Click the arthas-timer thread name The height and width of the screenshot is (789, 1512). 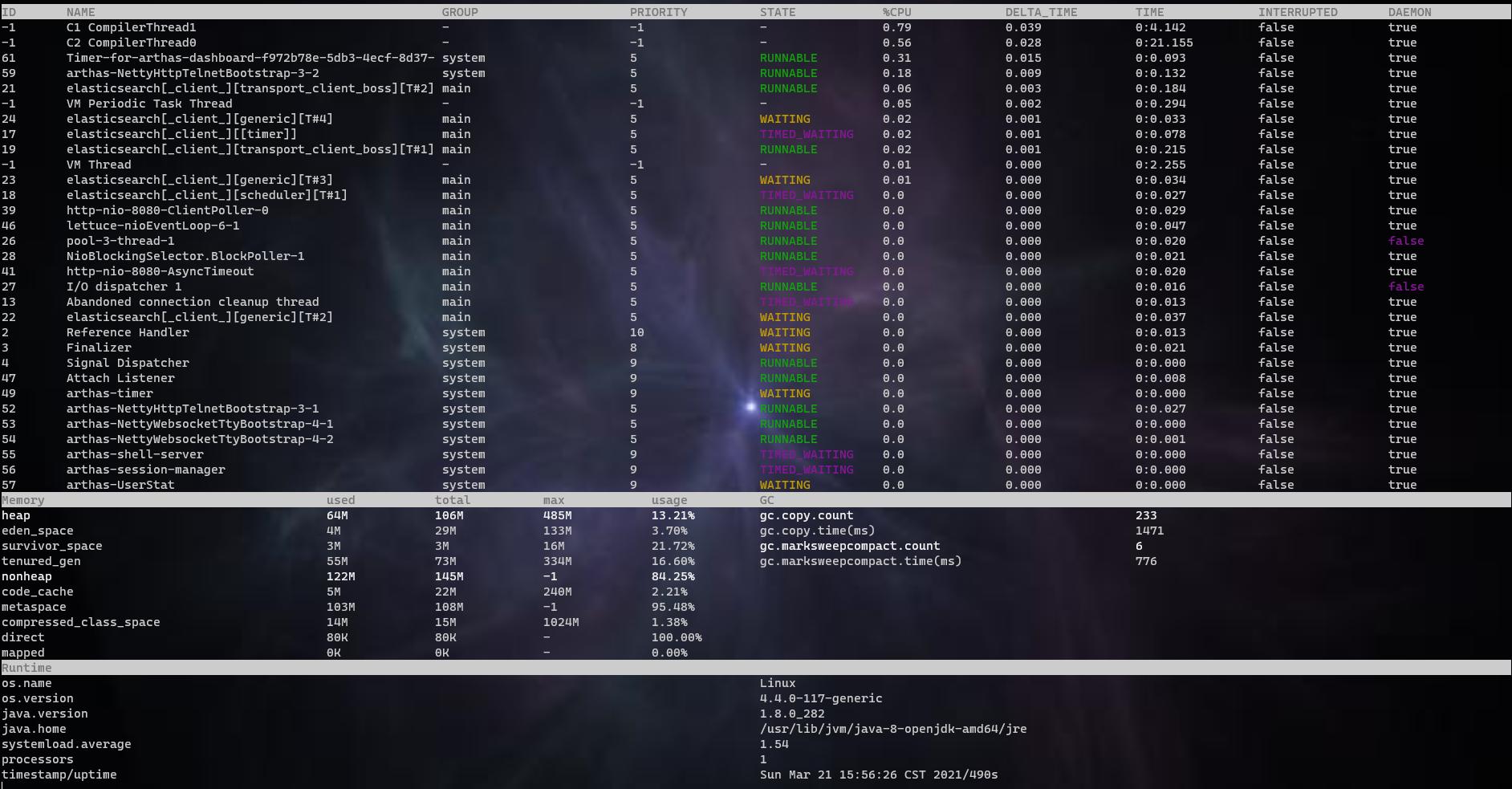pyautogui.click(x=110, y=393)
